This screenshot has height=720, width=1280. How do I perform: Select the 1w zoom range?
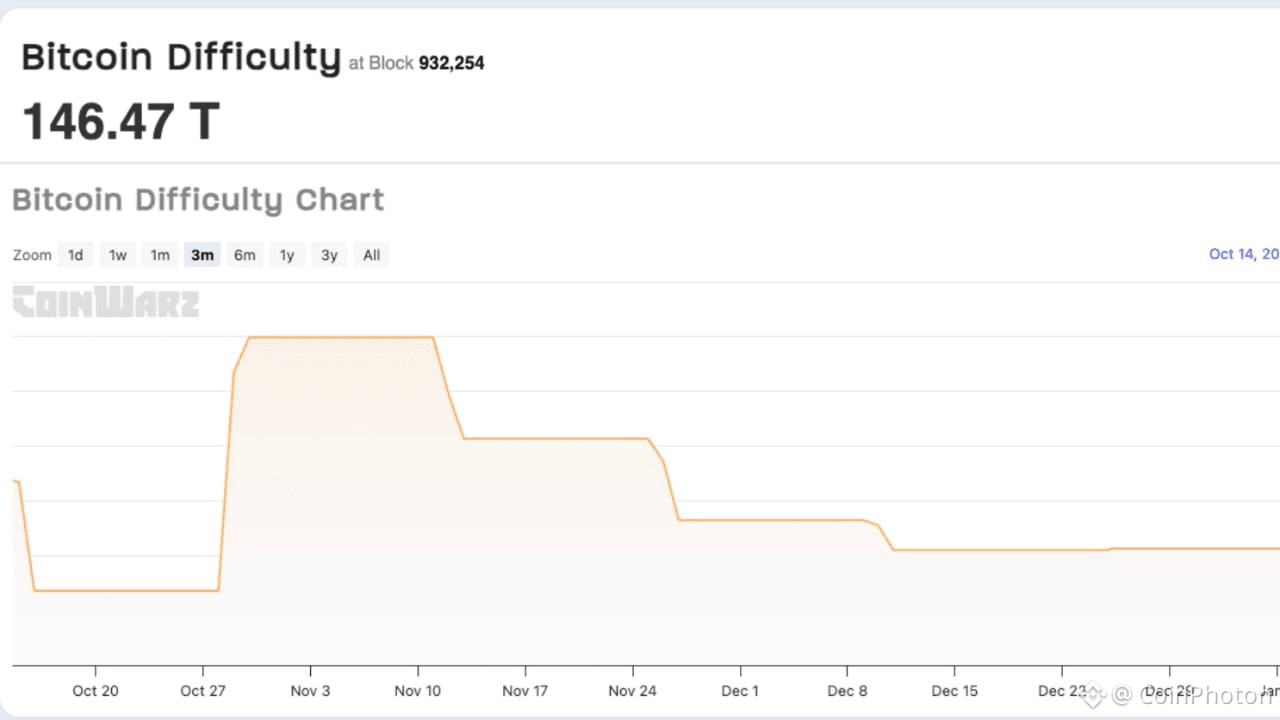coord(118,255)
